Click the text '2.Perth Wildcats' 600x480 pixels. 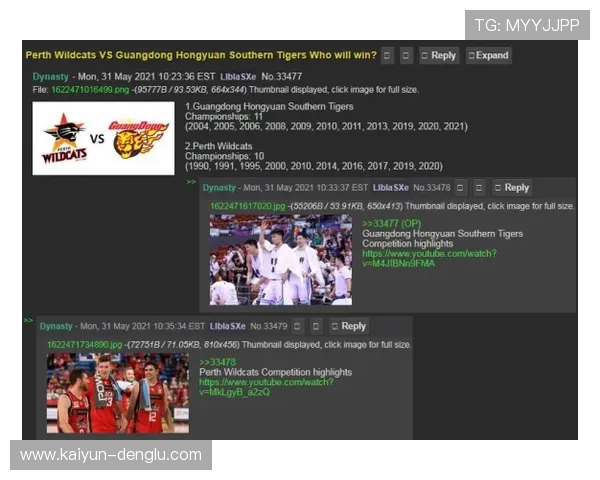(x=218, y=146)
